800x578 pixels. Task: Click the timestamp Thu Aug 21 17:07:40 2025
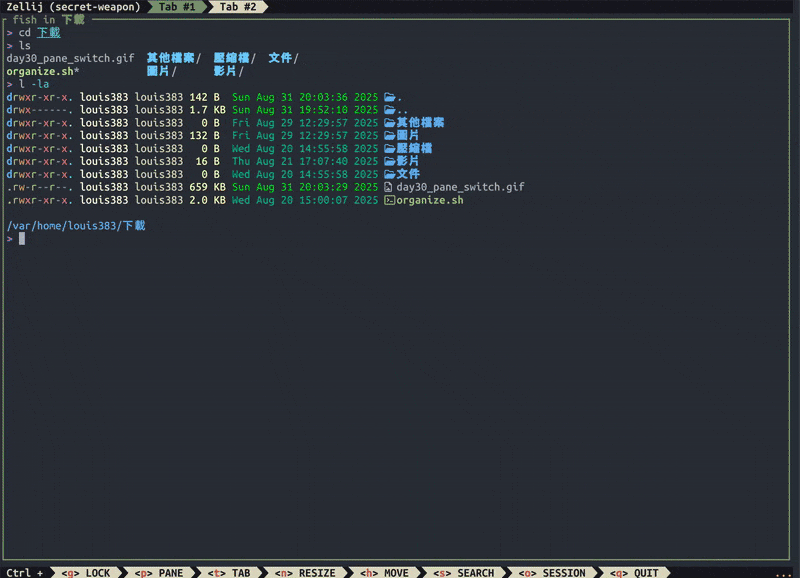tap(305, 161)
